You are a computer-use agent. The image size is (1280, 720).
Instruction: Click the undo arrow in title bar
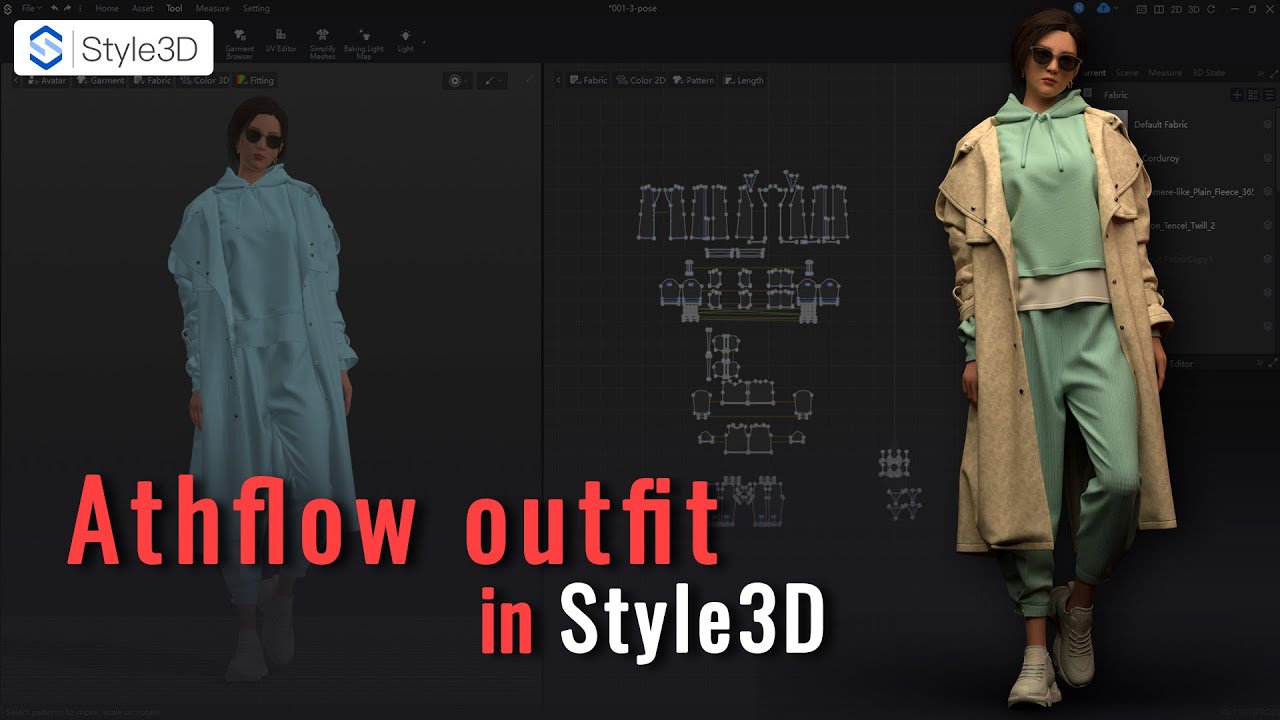[55, 8]
